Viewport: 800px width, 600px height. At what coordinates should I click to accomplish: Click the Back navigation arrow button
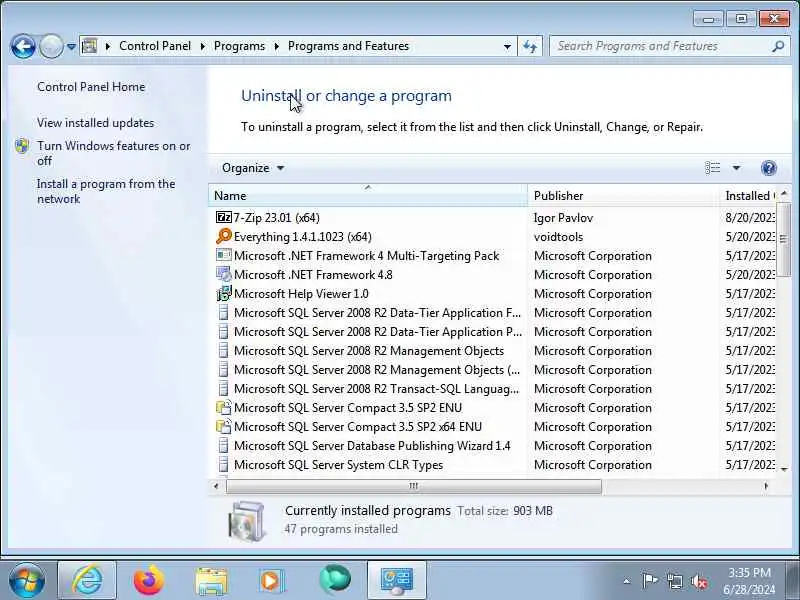[23, 46]
